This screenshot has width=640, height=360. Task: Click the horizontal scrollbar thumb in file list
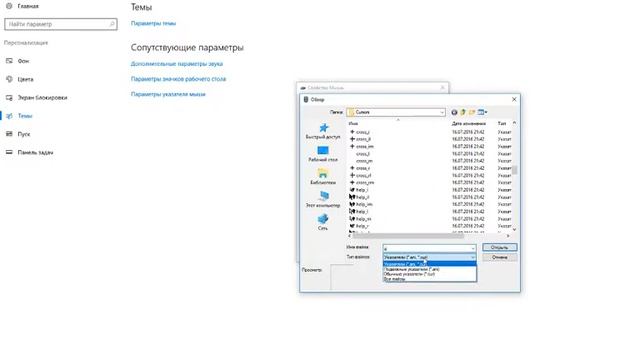(x=408, y=236)
